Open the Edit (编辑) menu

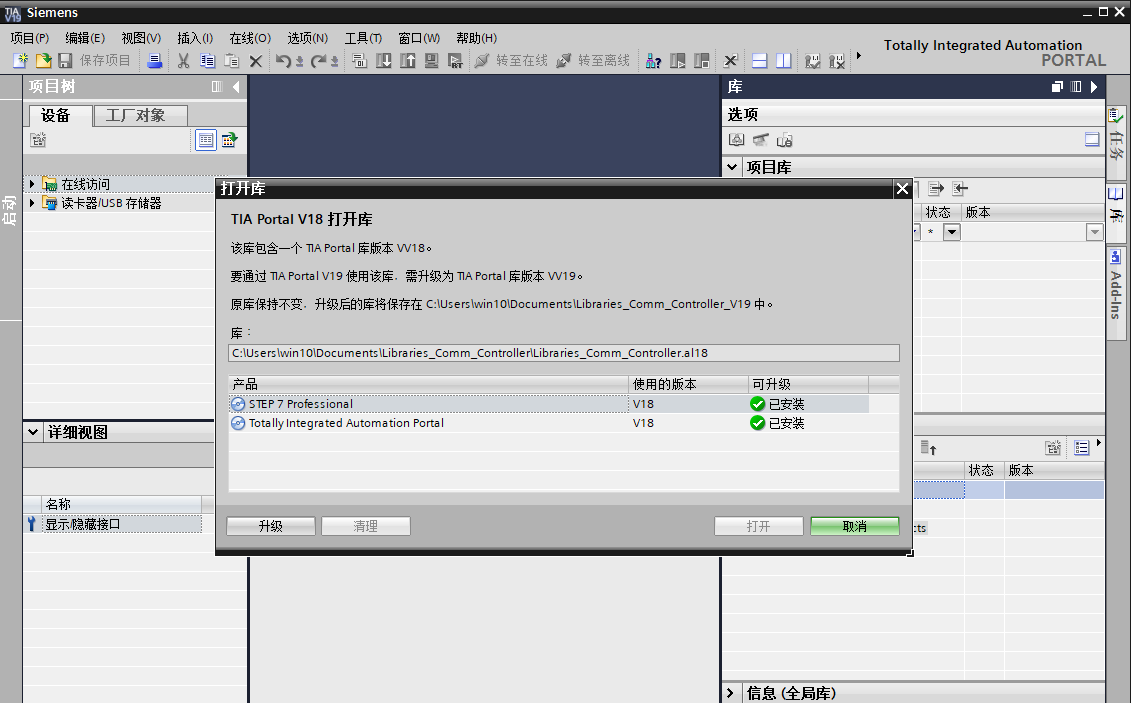click(x=85, y=38)
